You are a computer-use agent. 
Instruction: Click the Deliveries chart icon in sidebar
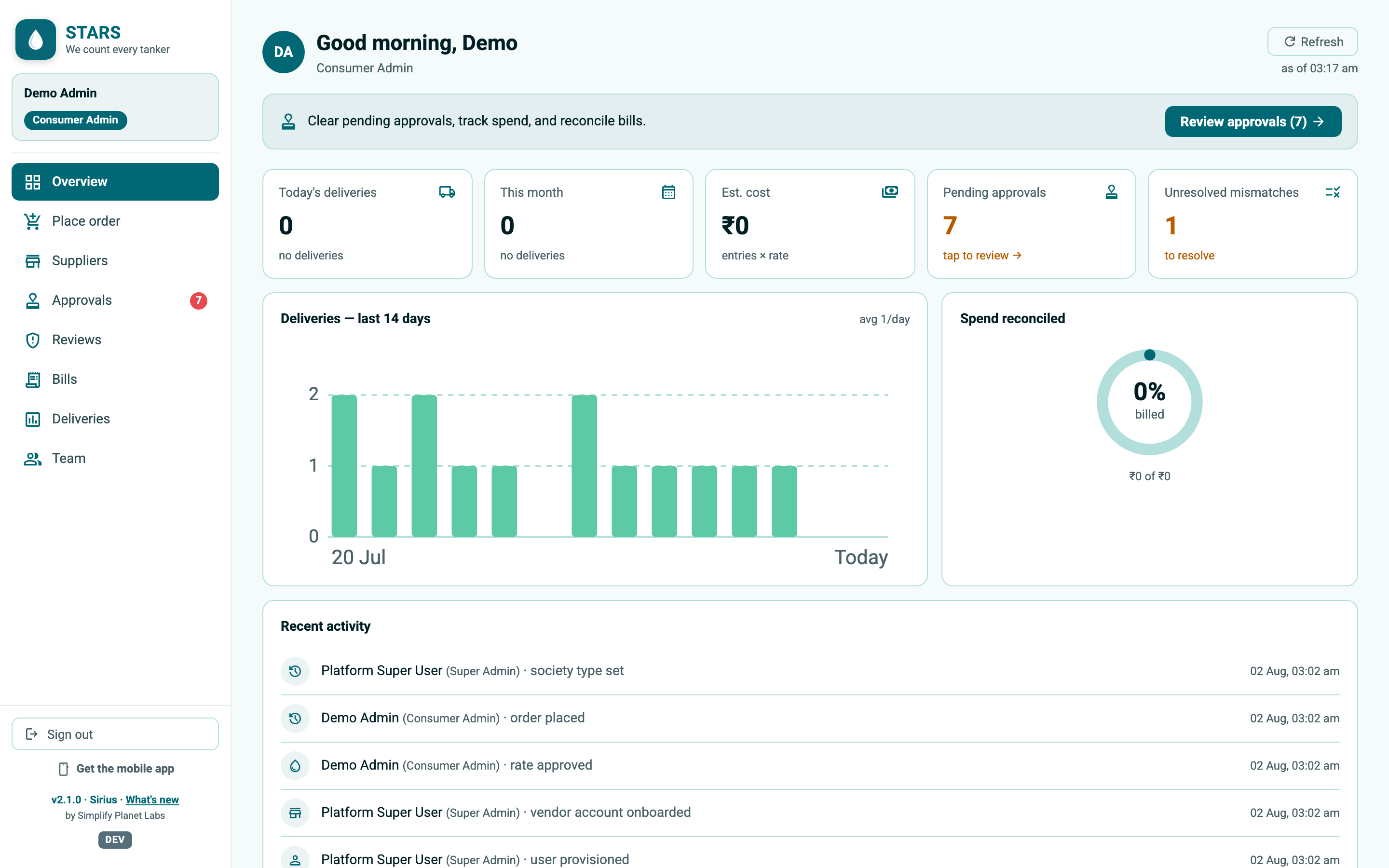tap(33, 419)
